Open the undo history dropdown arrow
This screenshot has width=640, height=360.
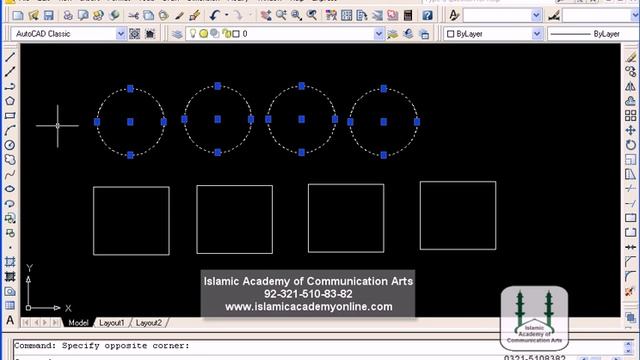227,16
